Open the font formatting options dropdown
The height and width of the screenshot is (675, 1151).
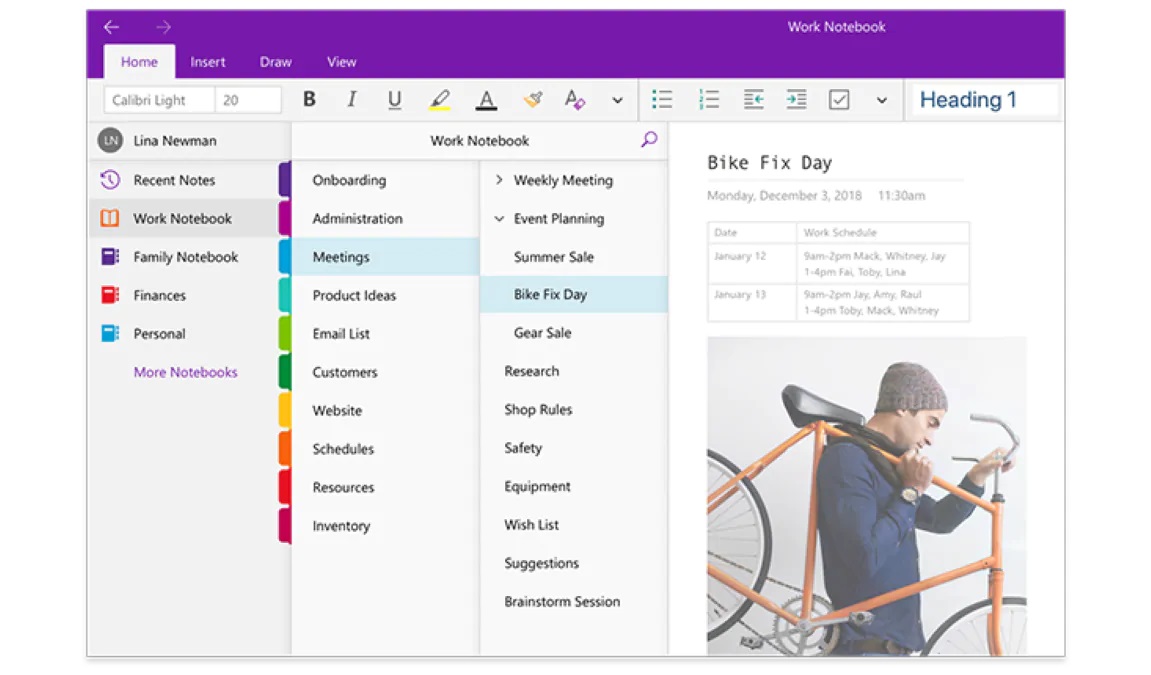point(617,100)
